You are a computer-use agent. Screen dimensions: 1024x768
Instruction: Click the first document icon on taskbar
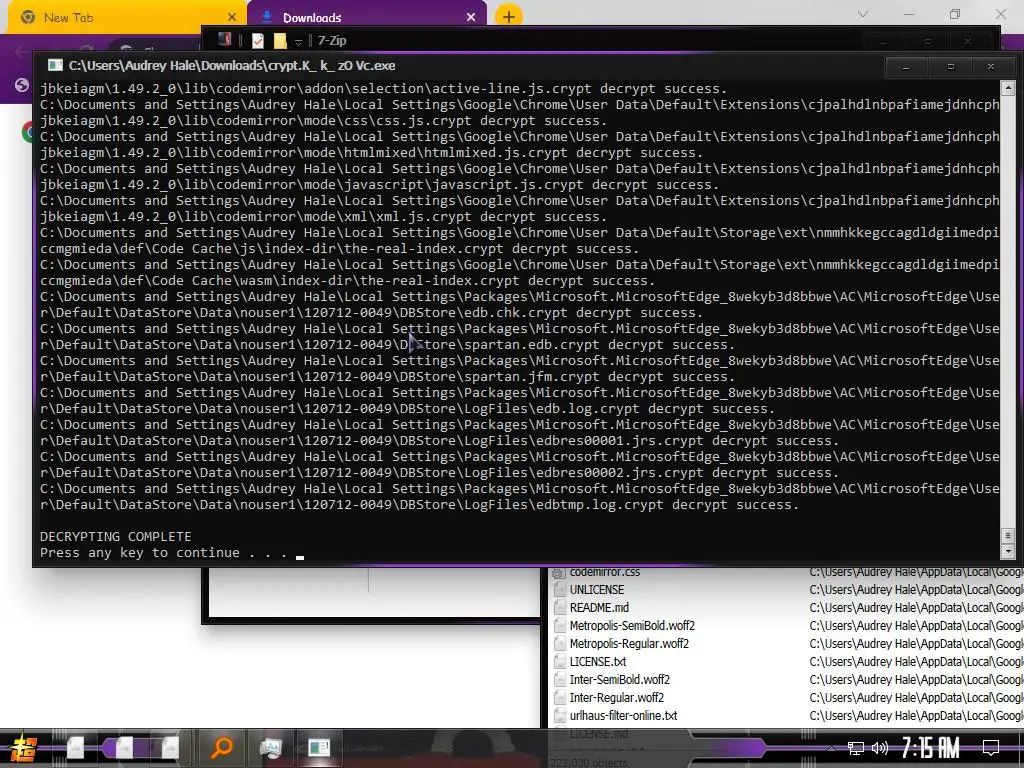coord(76,748)
